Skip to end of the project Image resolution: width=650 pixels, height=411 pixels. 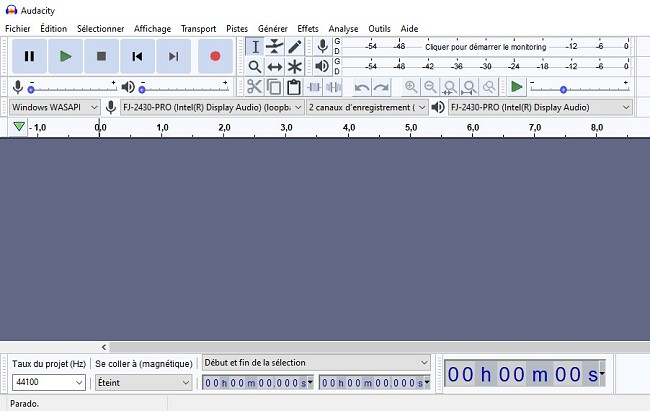(173, 56)
